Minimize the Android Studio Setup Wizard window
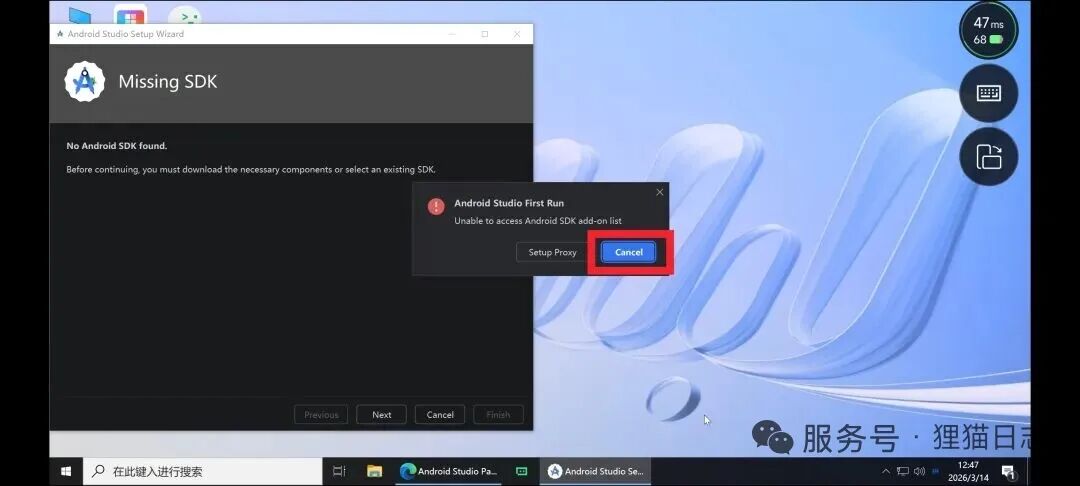 [x=453, y=34]
